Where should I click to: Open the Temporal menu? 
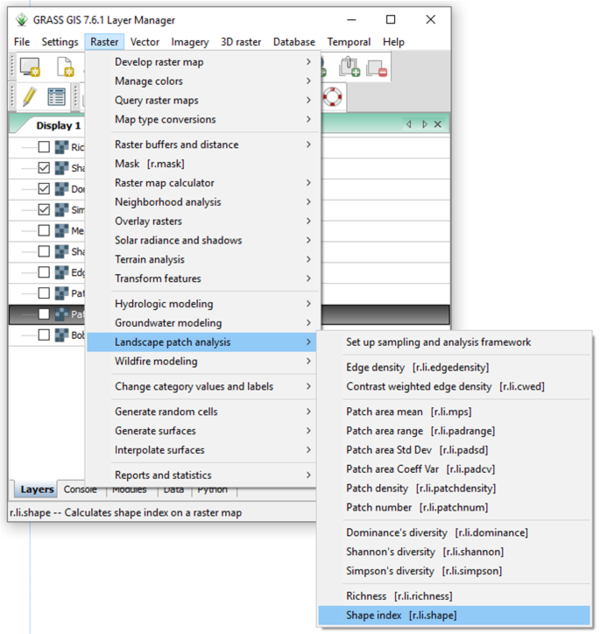click(349, 42)
